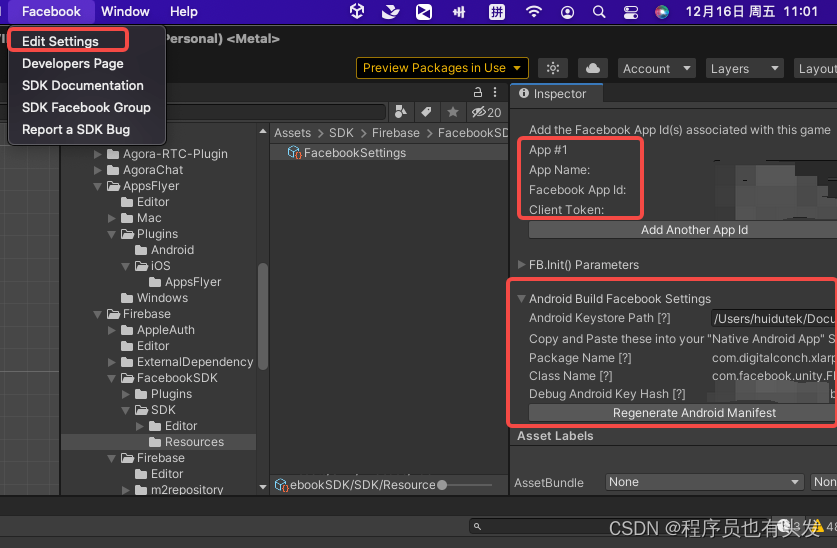837x548 pixels.
Task: Open Project panel three-dot options menu
Action: point(495,92)
